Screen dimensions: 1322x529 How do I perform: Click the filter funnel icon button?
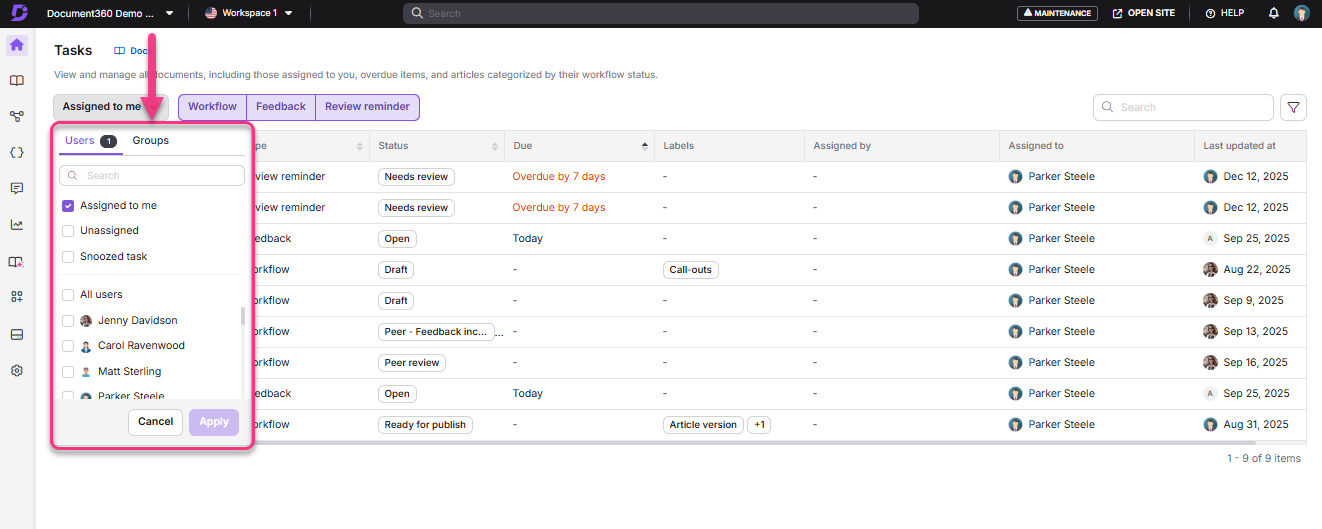coord(1293,107)
